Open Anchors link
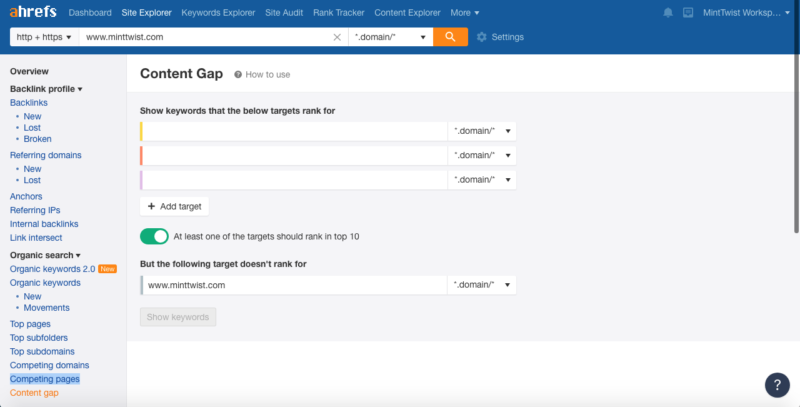 point(26,196)
